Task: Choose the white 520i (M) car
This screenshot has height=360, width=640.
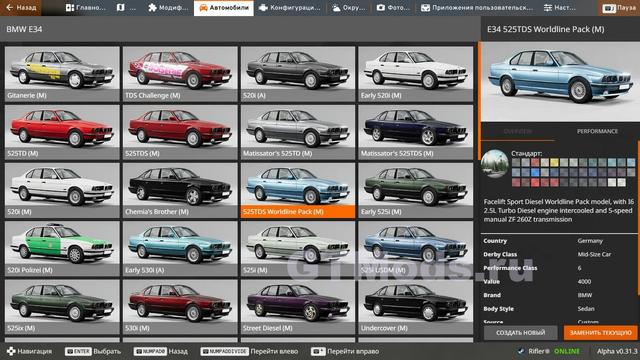Action: tap(62, 191)
